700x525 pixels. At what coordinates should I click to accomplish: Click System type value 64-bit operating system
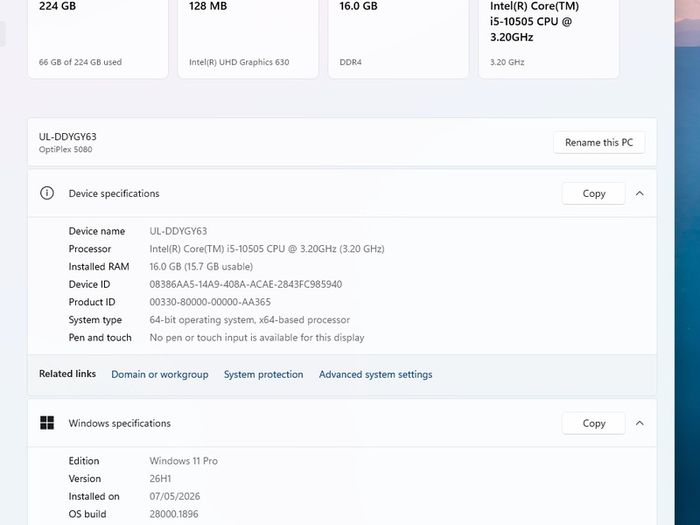click(250, 320)
